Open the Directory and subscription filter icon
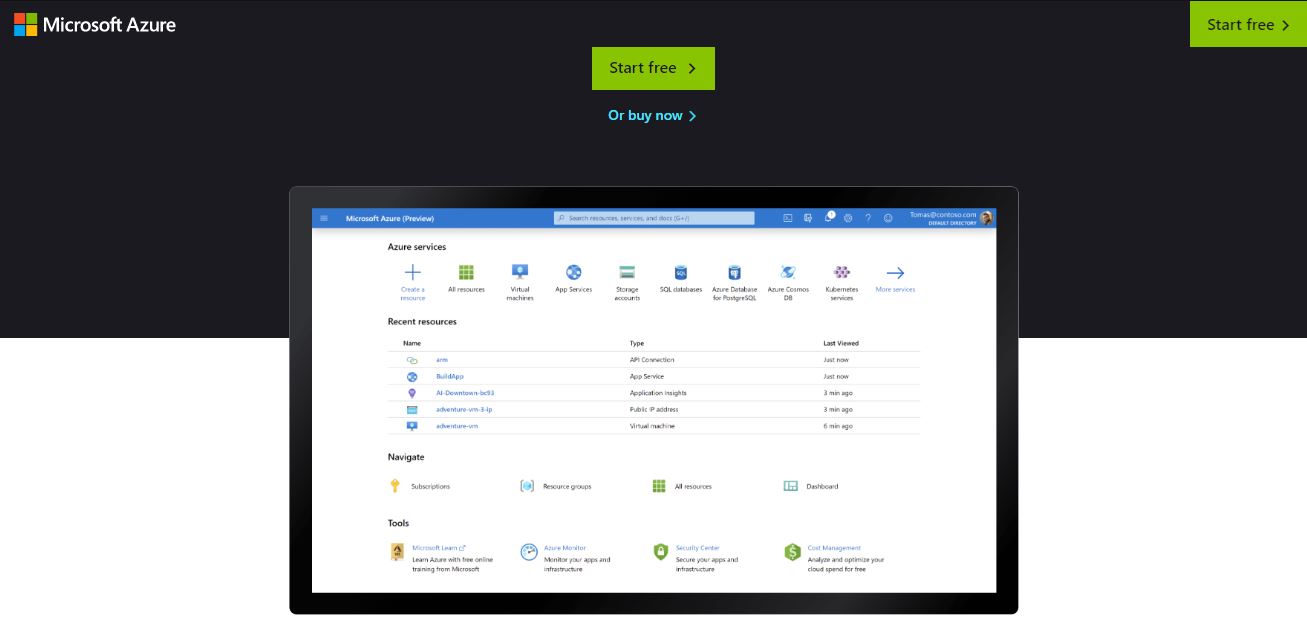Viewport: 1307px width, 628px height. click(808, 218)
